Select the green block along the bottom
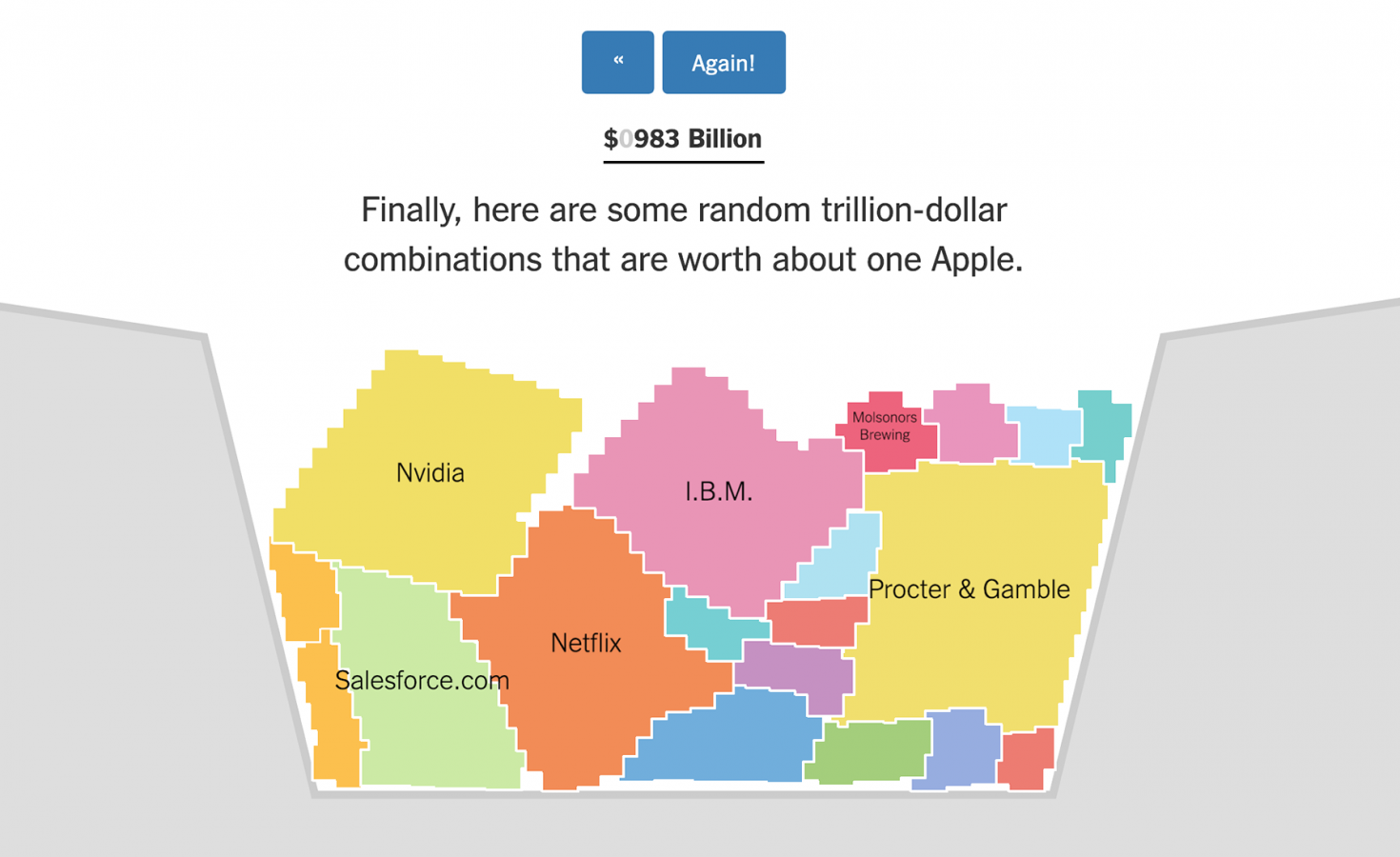1400x857 pixels. (869, 750)
